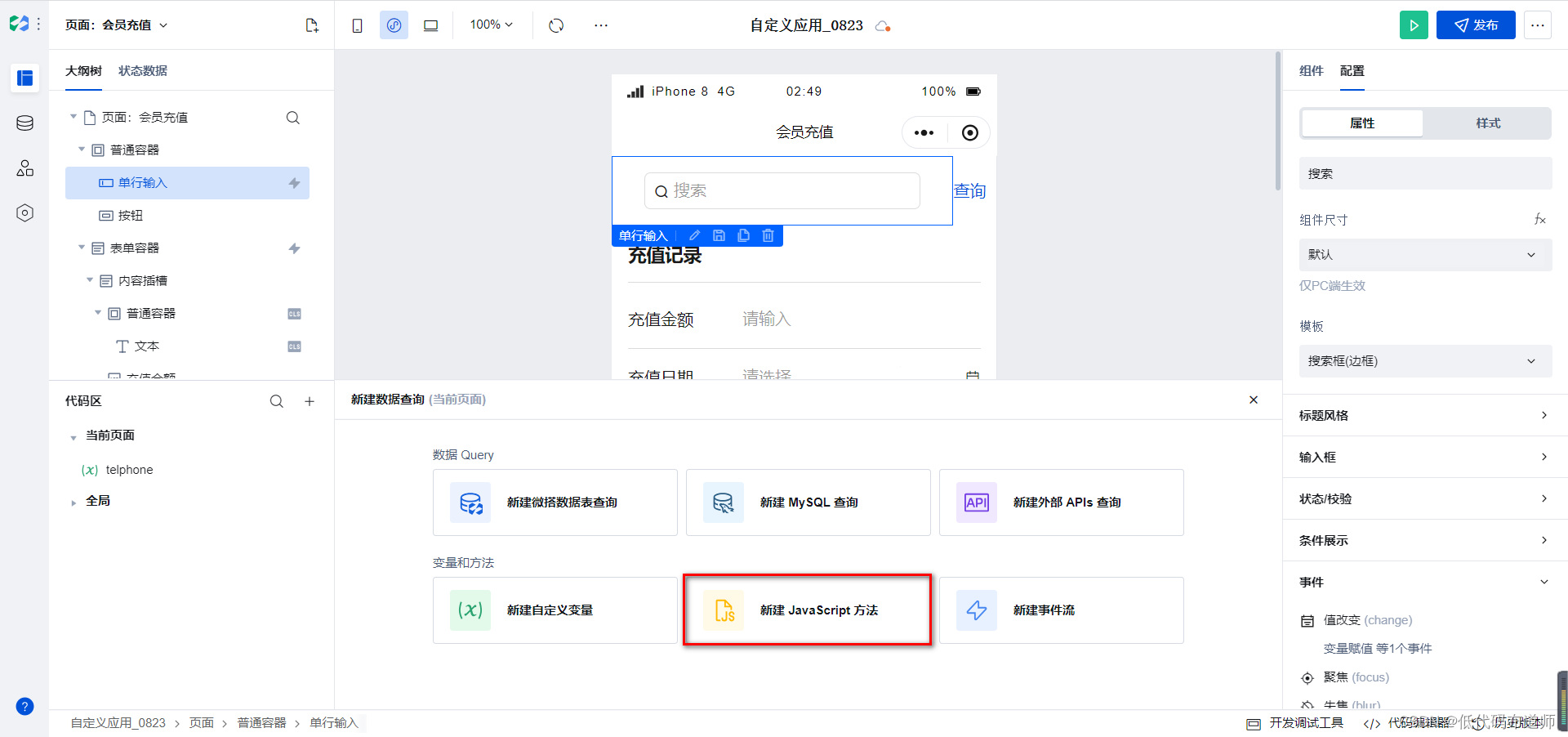Open toolbar more options ellipsis
Image resolution: width=1568 pixels, height=737 pixels.
point(601,25)
